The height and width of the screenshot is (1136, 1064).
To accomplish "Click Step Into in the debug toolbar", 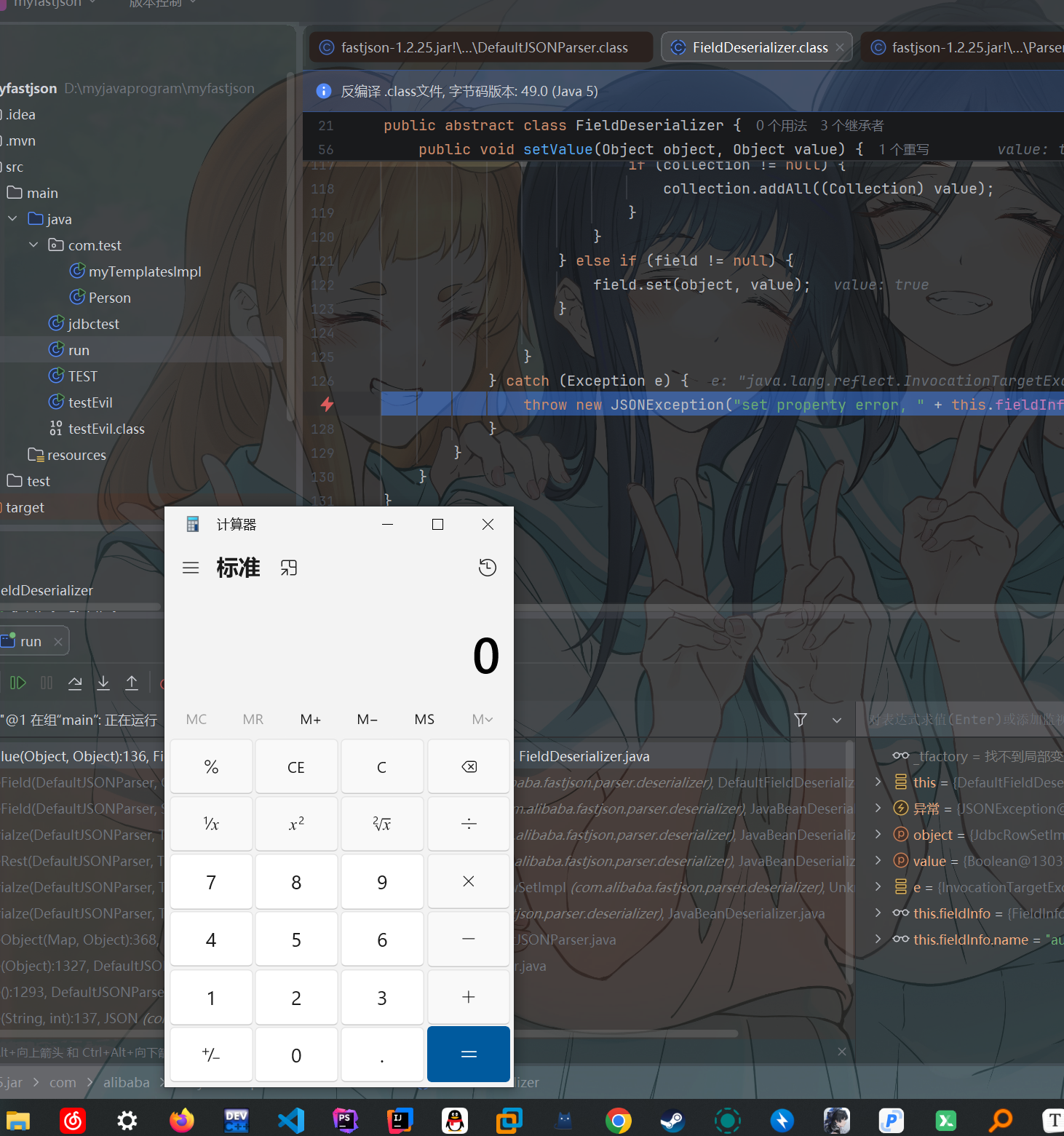I will (103, 683).
